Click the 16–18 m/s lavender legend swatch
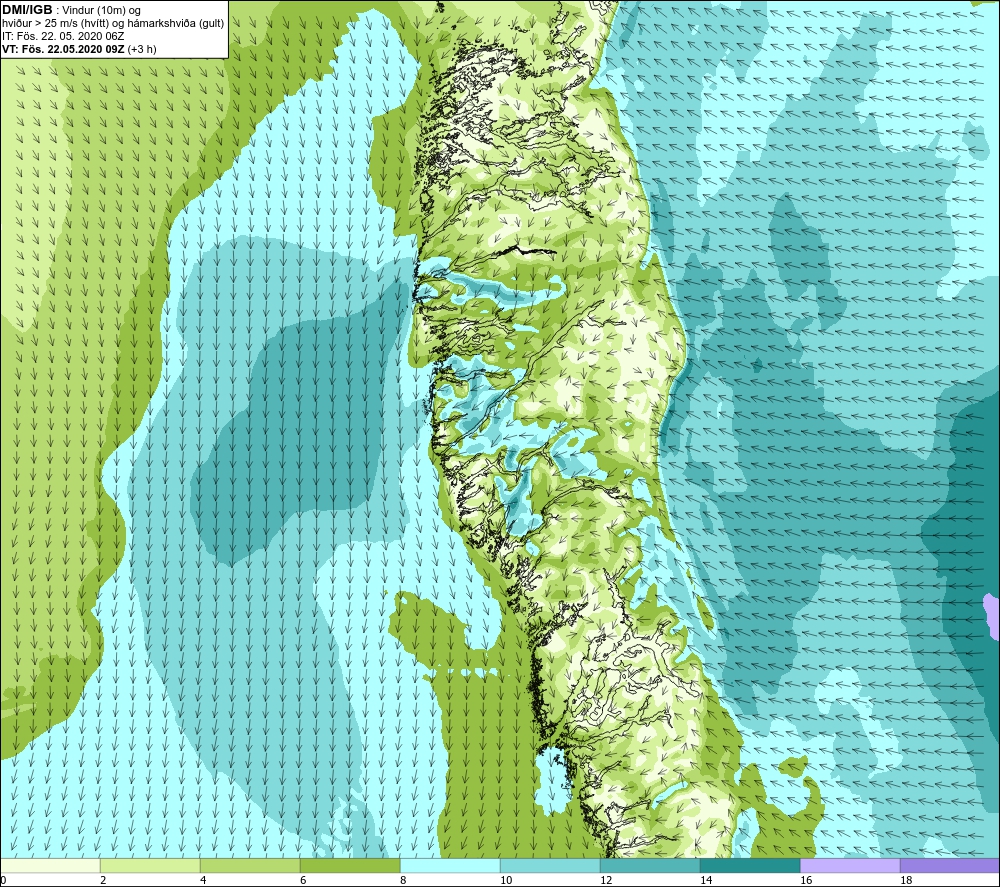 [850, 865]
